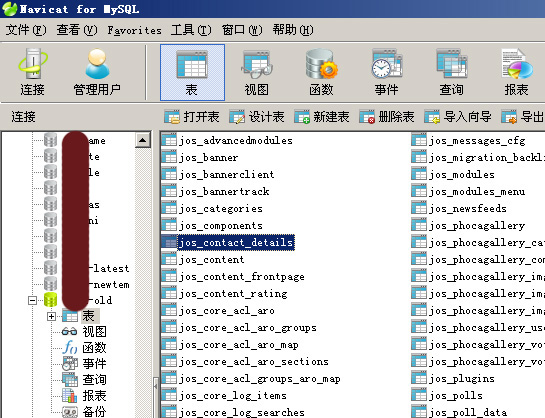
Task: Select the 报表 (Report) toolbar icon
Action: 516,72
